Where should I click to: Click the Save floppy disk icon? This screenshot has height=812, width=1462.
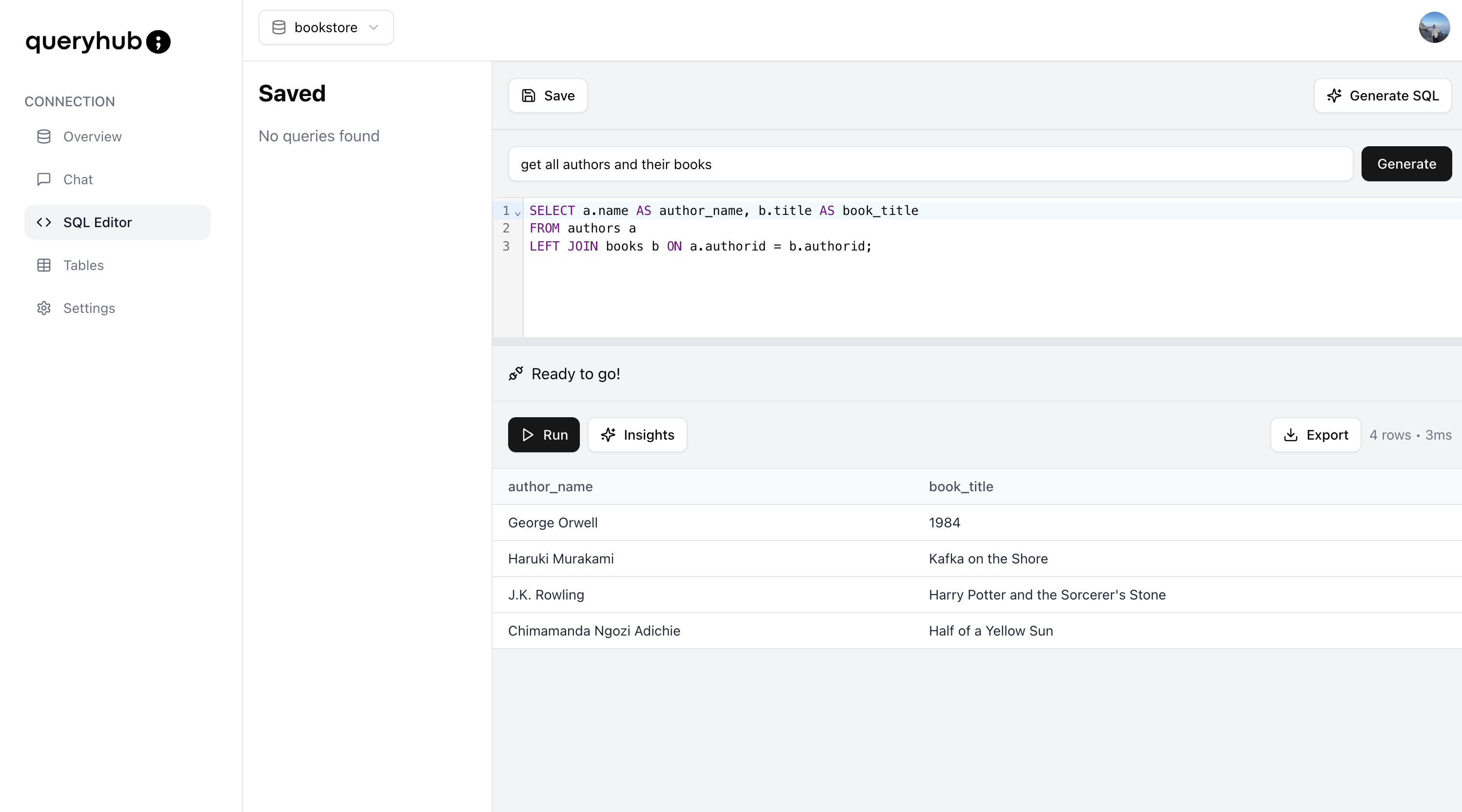[529, 96]
